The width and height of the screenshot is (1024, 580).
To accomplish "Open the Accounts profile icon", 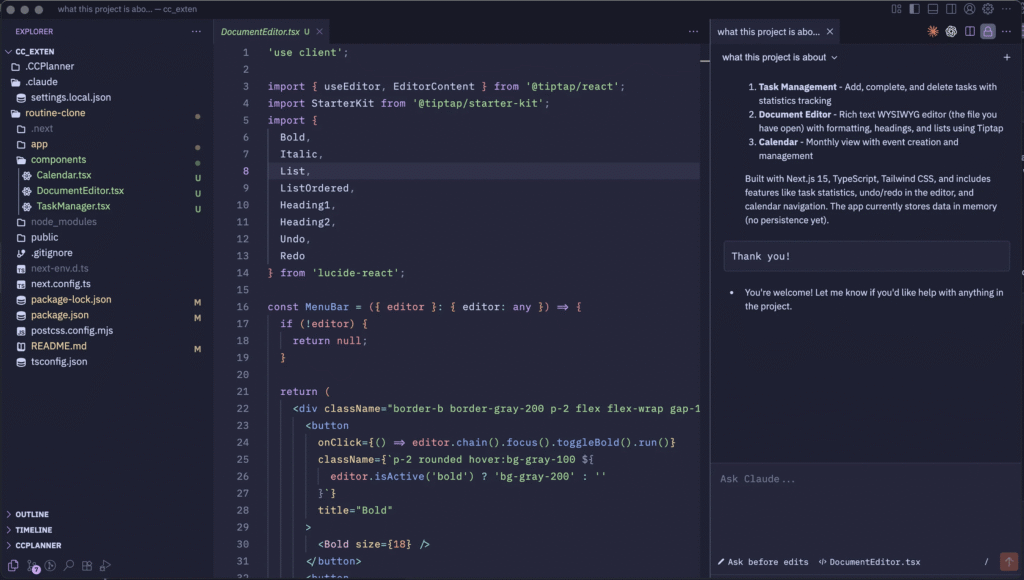I will [970, 9].
